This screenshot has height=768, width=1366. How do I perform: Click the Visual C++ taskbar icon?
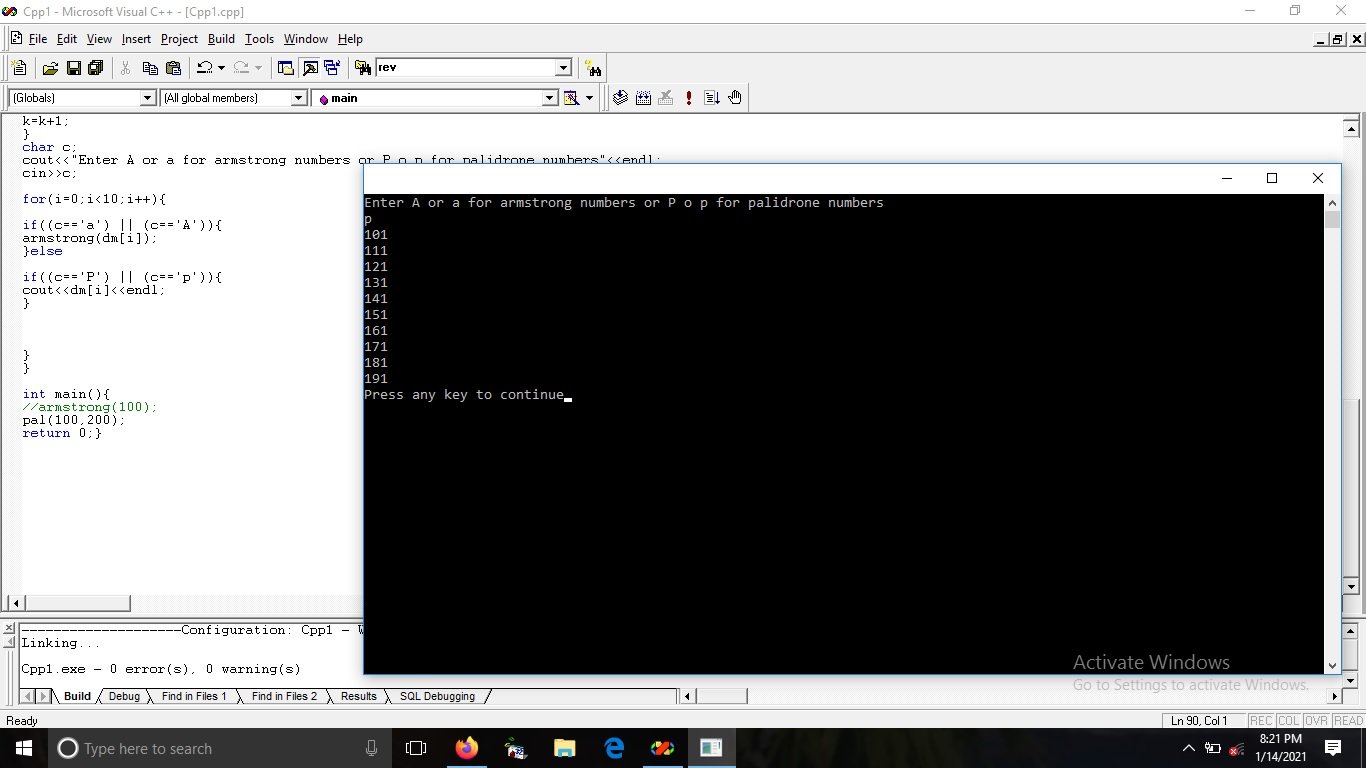(663, 748)
